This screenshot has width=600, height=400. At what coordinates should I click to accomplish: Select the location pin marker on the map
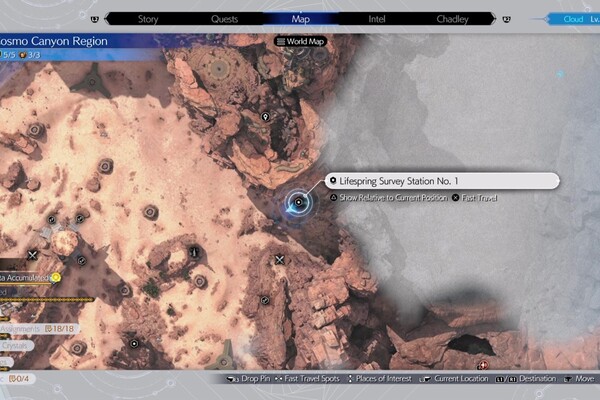[265, 116]
